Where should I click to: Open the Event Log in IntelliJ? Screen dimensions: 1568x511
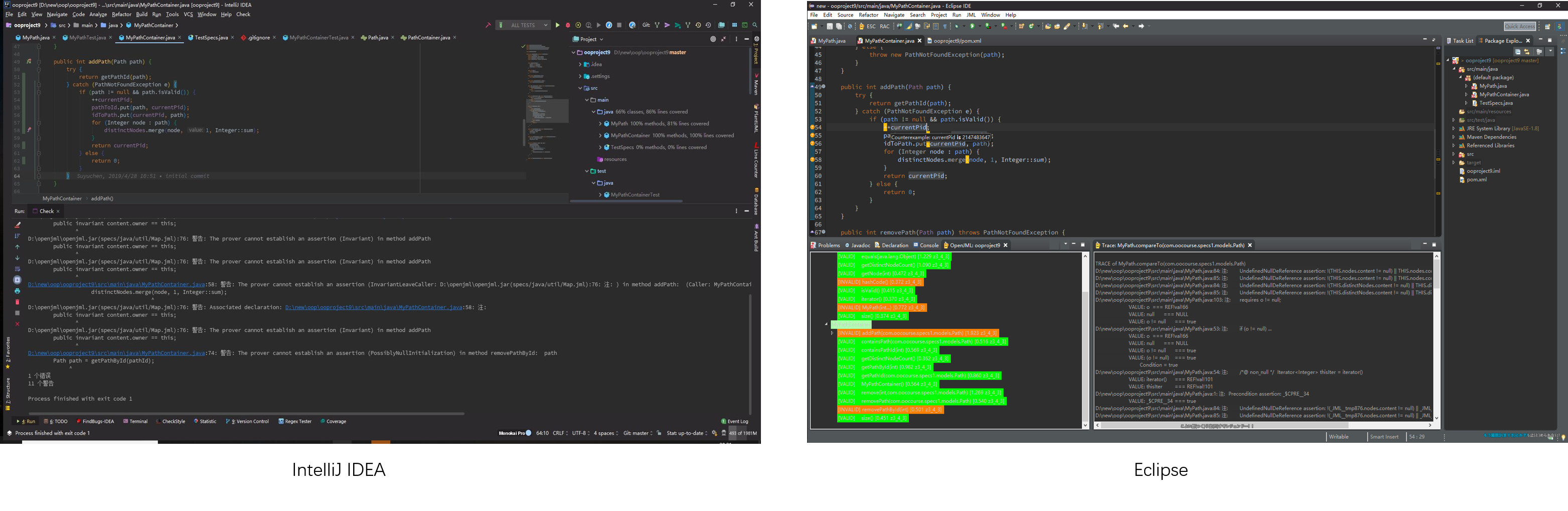tap(735, 421)
